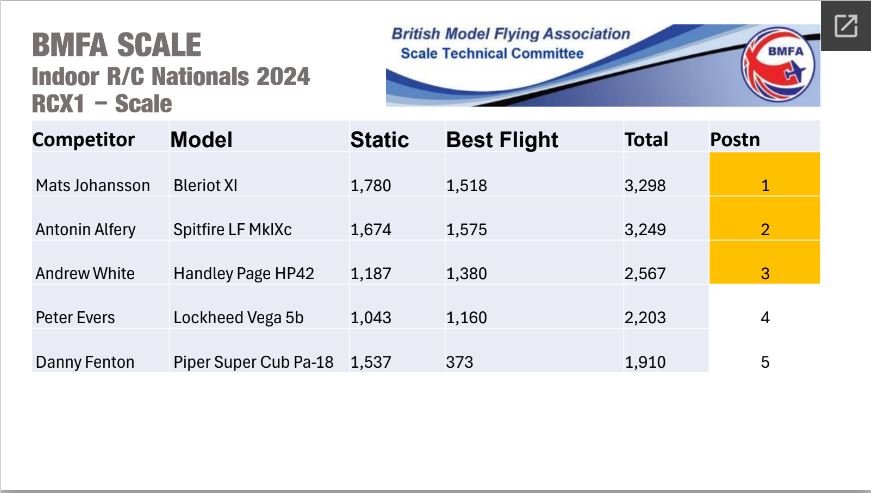Screen dimensions: 871x493
Task: Open the slide in a new window
Action: pos(846,26)
